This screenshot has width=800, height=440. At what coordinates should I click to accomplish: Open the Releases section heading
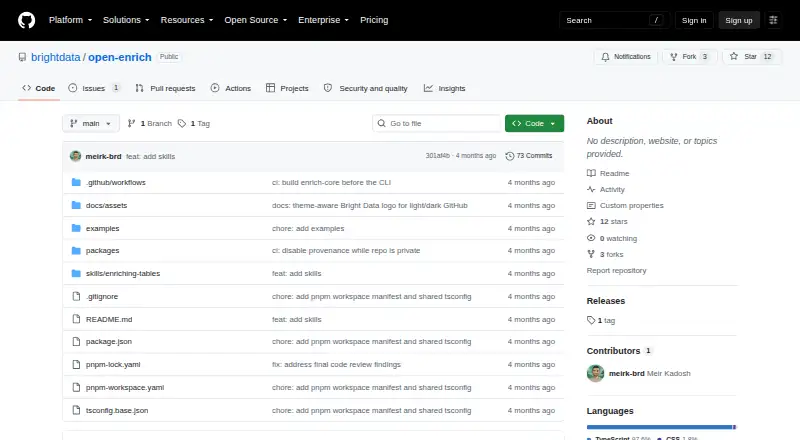click(x=606, y=301)
